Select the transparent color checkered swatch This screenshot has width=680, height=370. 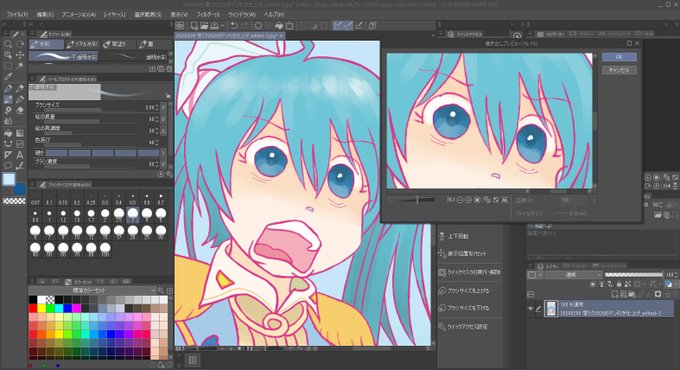pyautogui.click(x=14, y=201)
